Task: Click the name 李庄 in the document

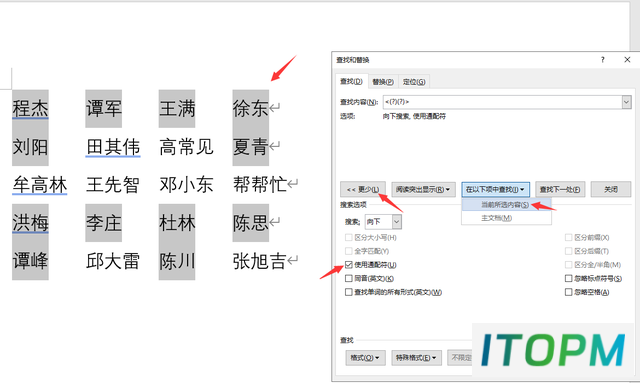Action: (104, 223)
